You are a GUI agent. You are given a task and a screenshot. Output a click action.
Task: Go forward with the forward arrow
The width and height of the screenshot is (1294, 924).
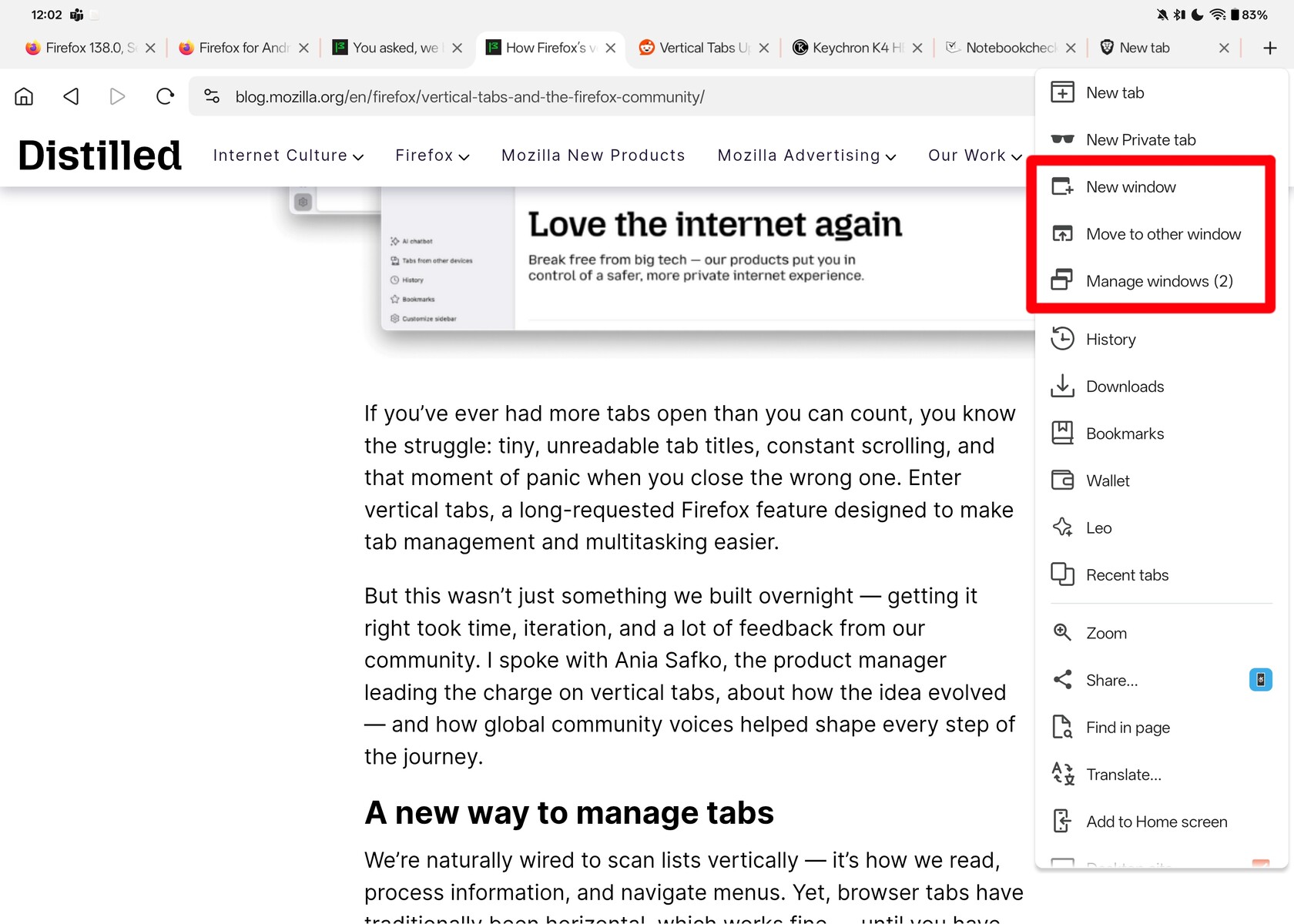point(117,96)
